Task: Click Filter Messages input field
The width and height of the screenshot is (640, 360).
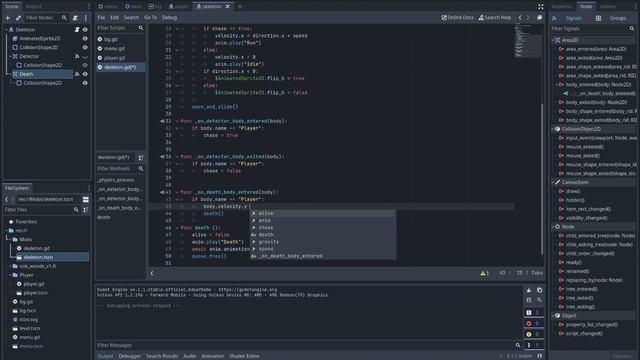Action: (x=309, y=345)
